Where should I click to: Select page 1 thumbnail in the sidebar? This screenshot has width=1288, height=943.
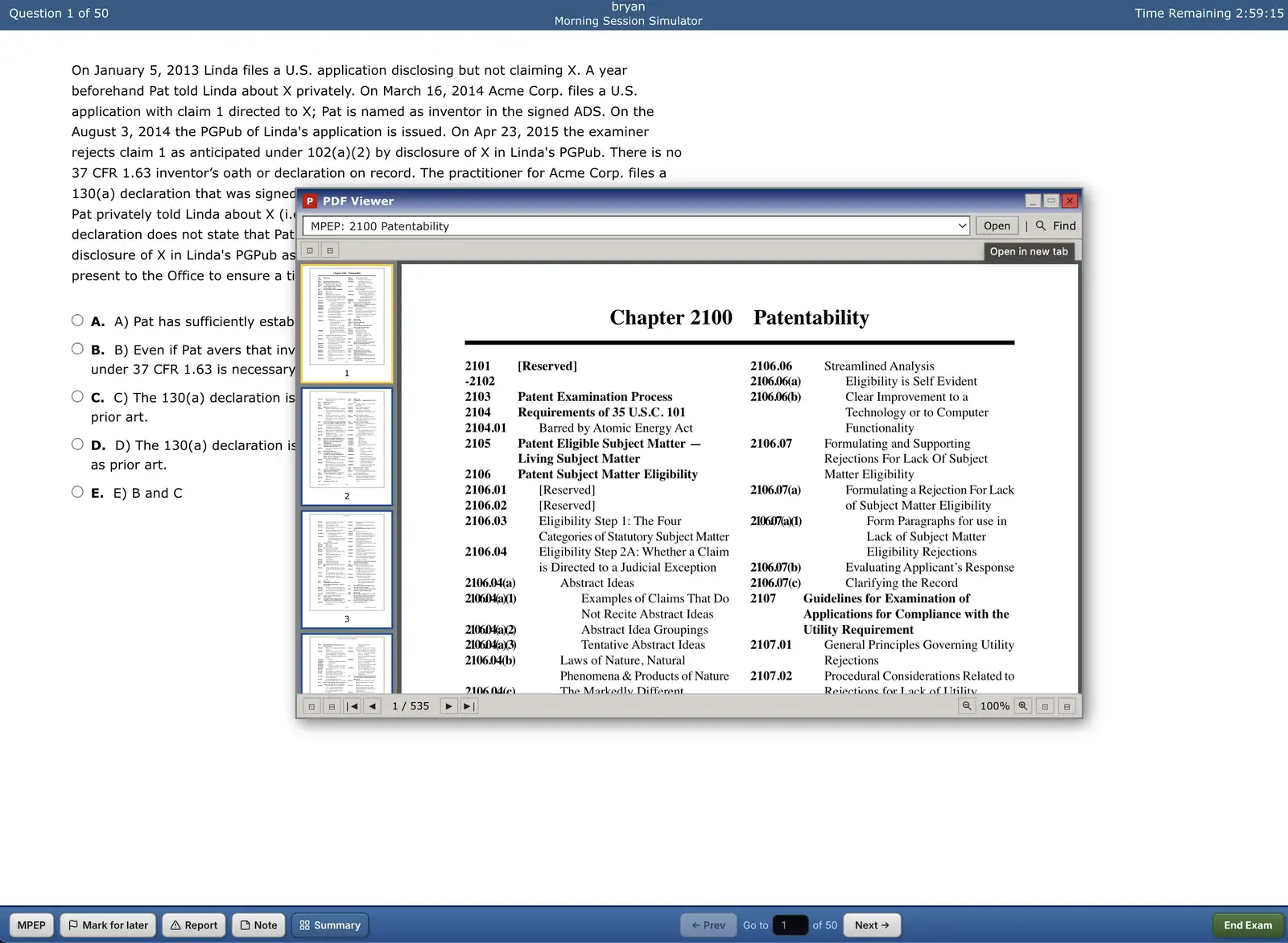(347, 323)
